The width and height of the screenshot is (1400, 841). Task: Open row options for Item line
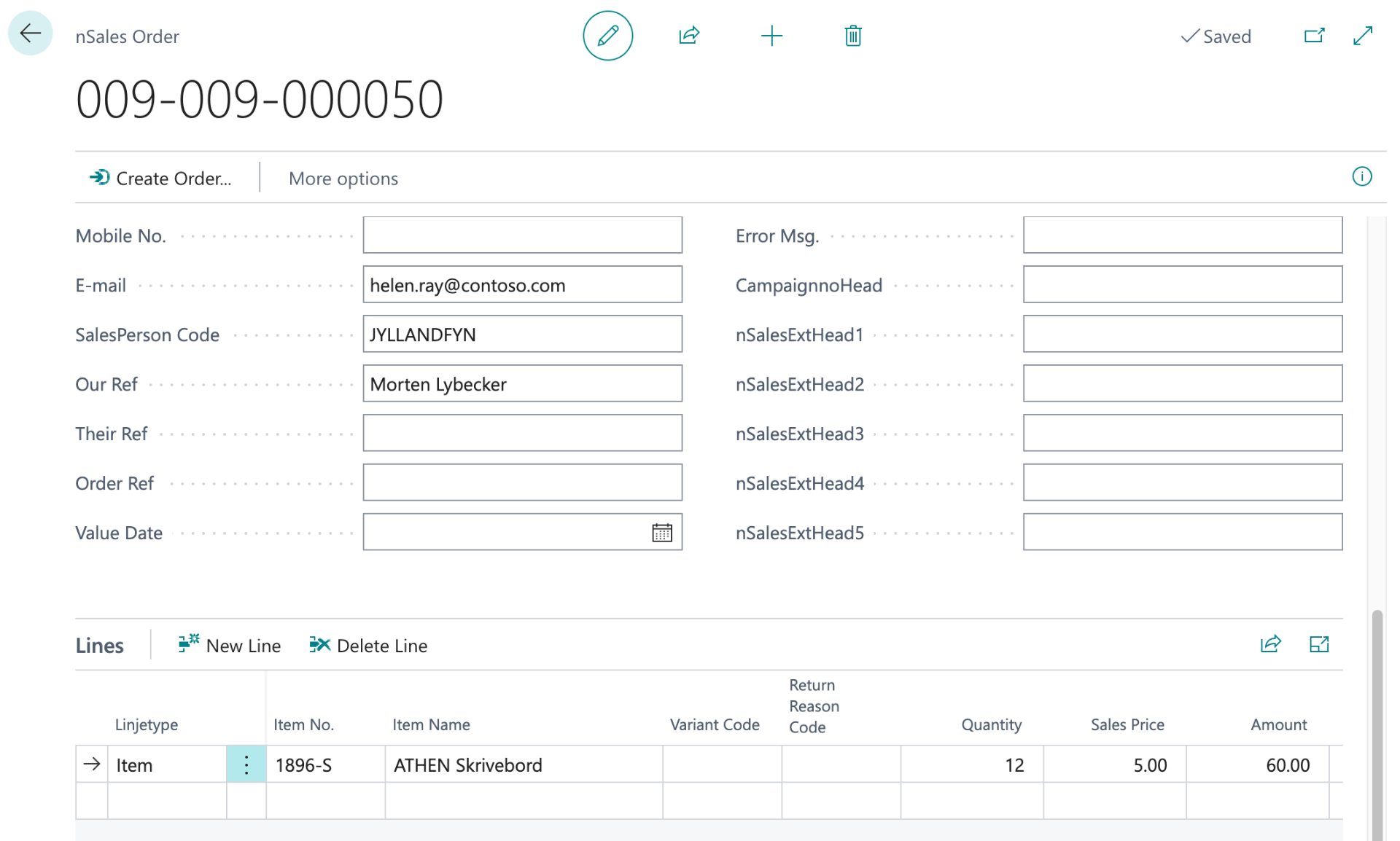click(246, 764)
